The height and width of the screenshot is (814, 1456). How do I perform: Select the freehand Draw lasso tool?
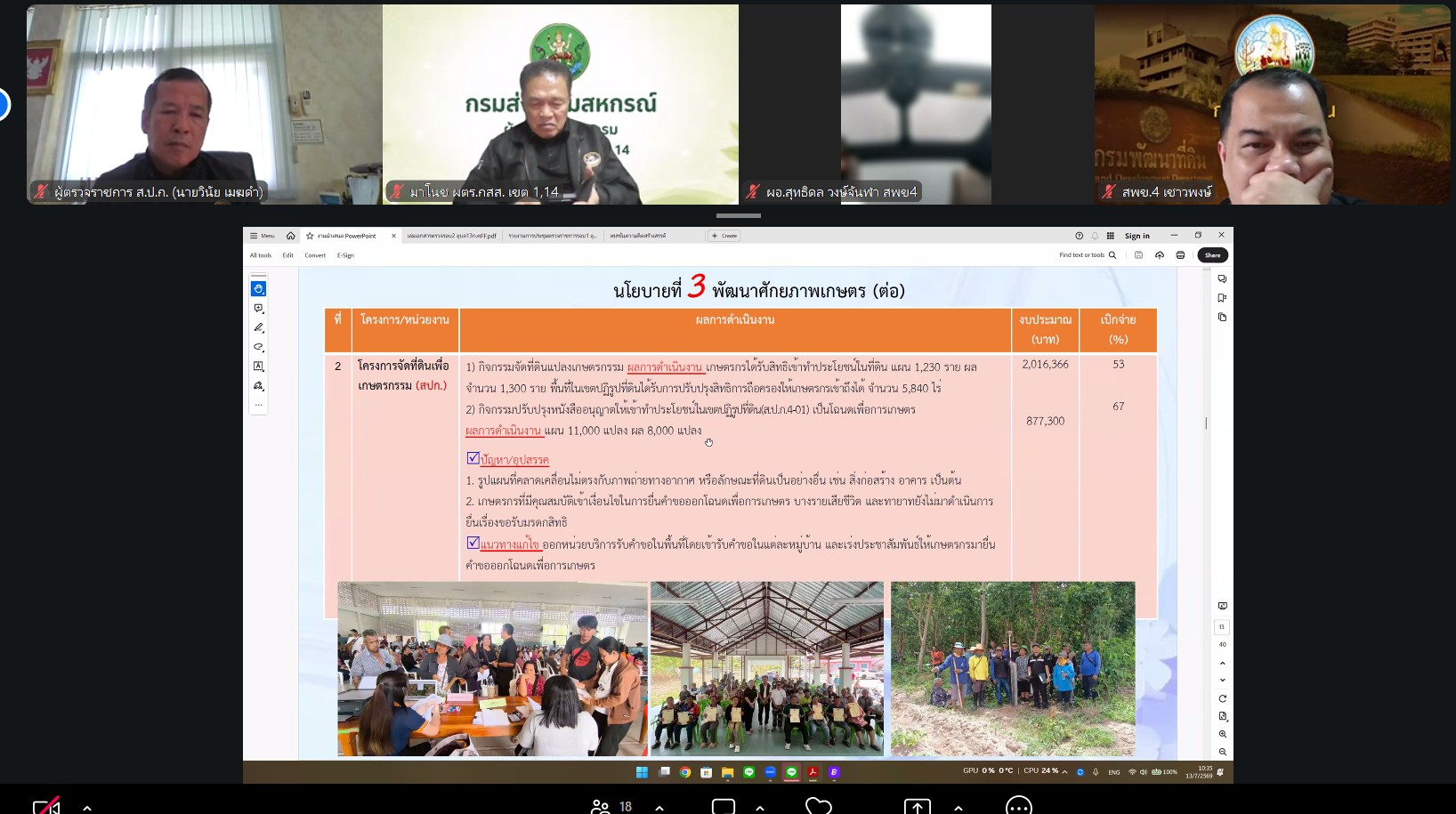(258, 347)
